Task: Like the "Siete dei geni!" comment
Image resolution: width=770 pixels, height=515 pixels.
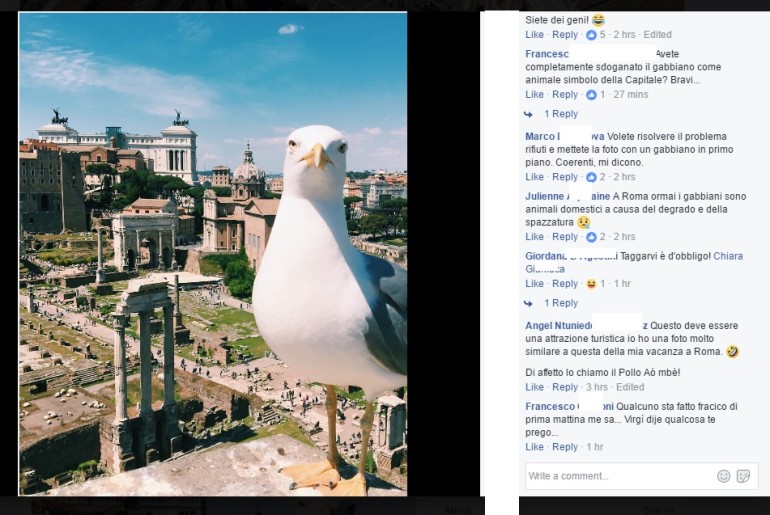Action: [535, 35]
